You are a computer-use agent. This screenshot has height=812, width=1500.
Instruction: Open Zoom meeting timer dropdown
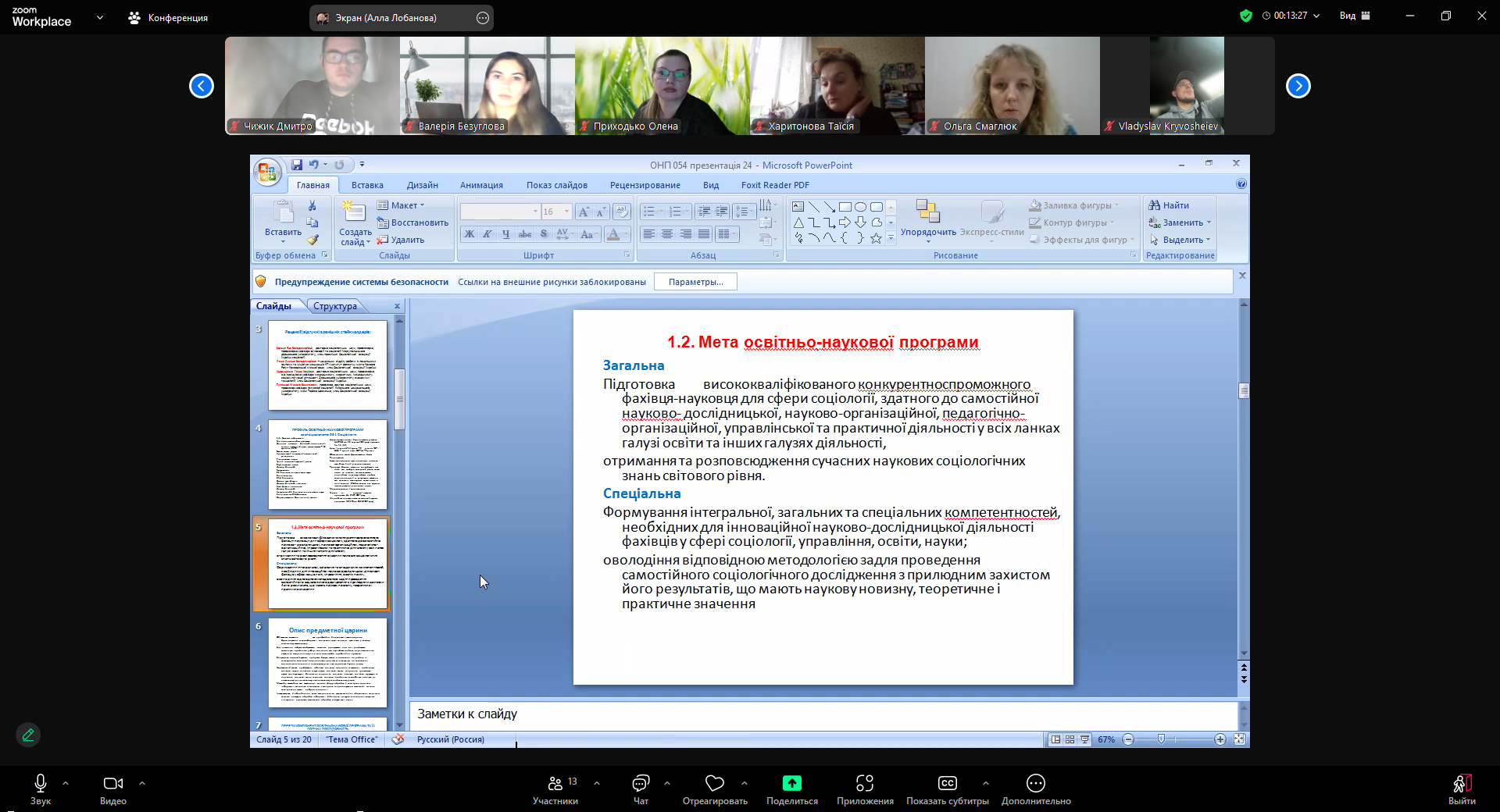(x=1317, y=16)
